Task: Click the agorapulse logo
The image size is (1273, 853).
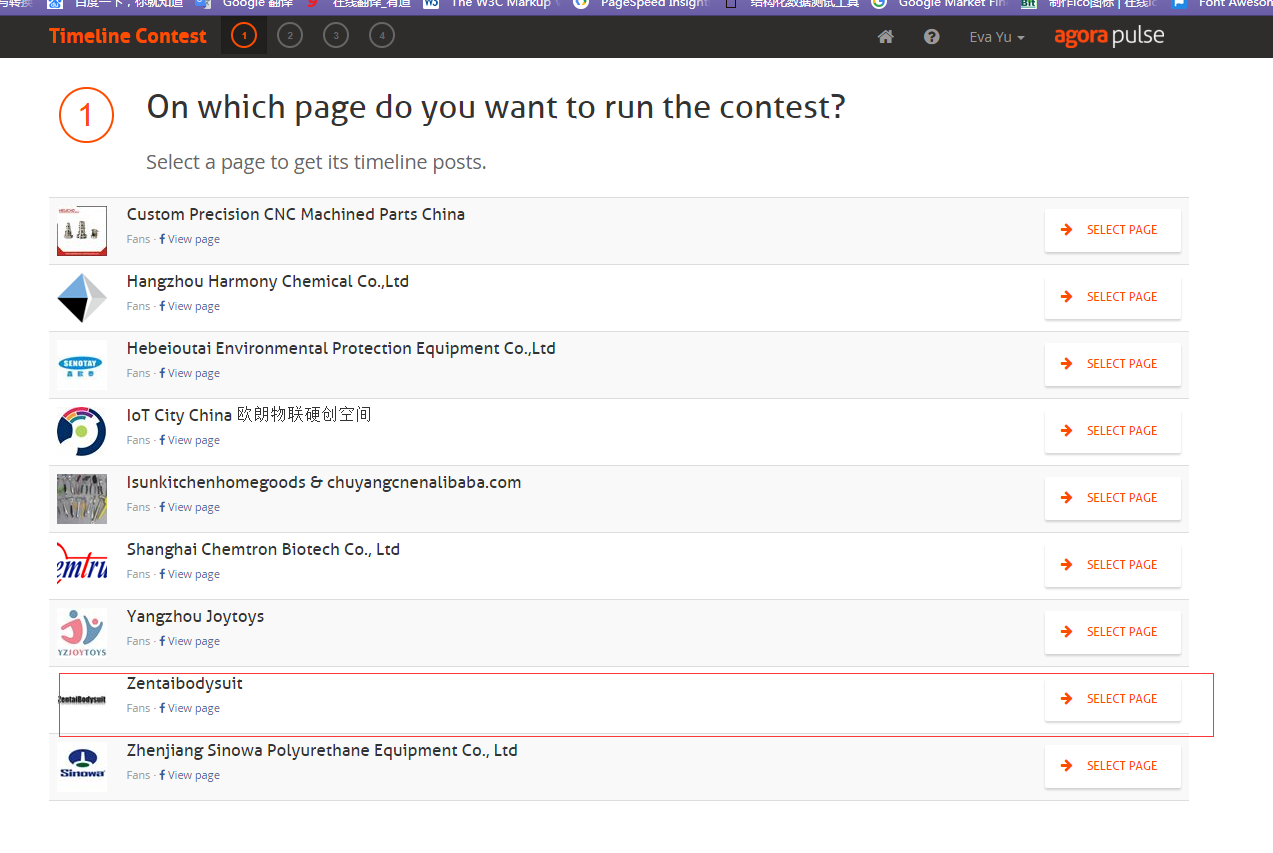Action: [1109, 37]
